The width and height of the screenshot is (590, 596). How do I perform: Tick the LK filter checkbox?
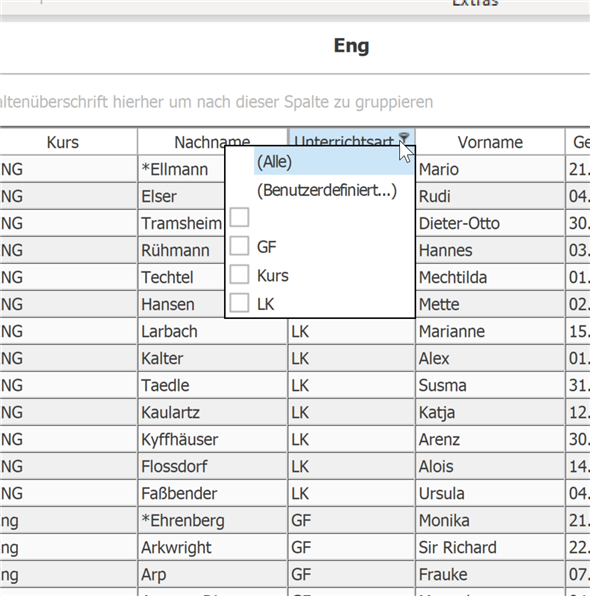239,303
